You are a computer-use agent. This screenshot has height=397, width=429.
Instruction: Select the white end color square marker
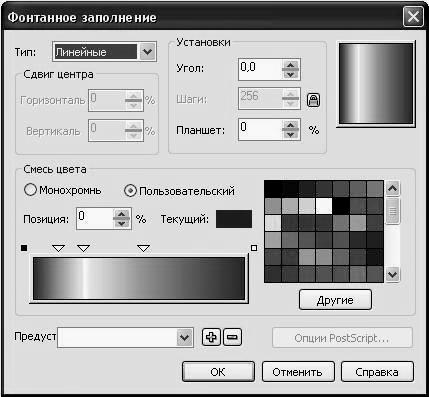(x=254, y=248)
